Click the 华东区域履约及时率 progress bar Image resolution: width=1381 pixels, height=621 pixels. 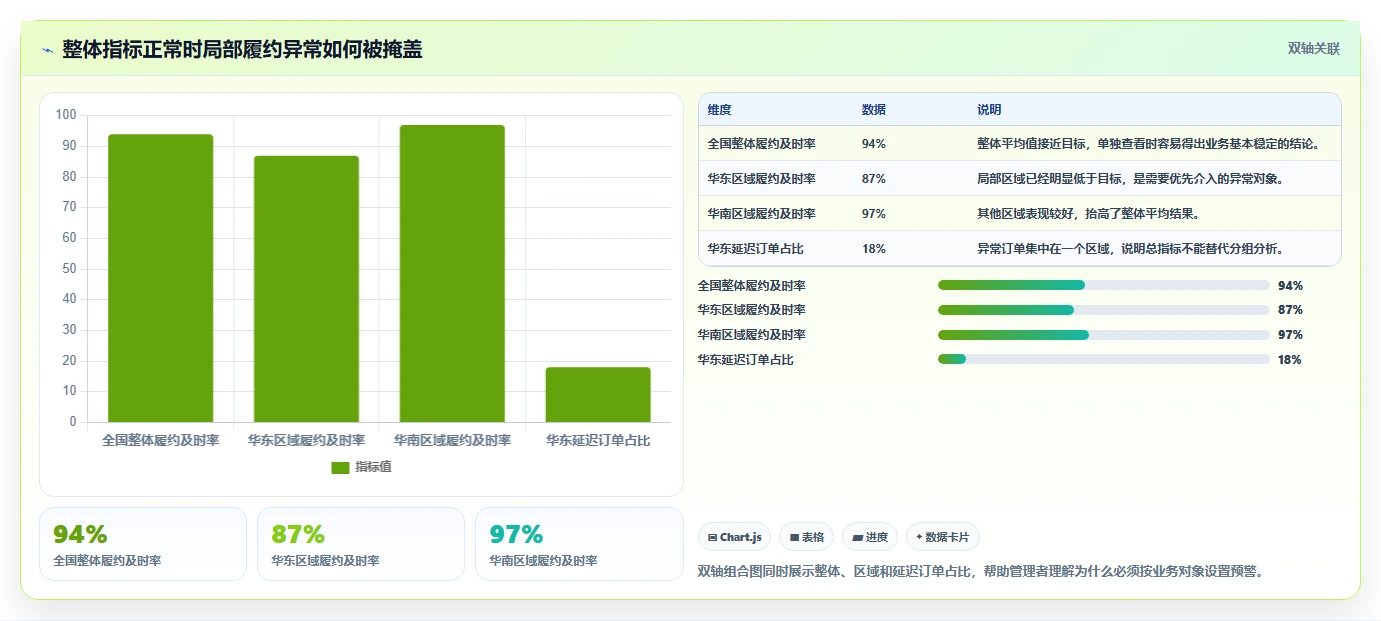(x=1104, y=310)
